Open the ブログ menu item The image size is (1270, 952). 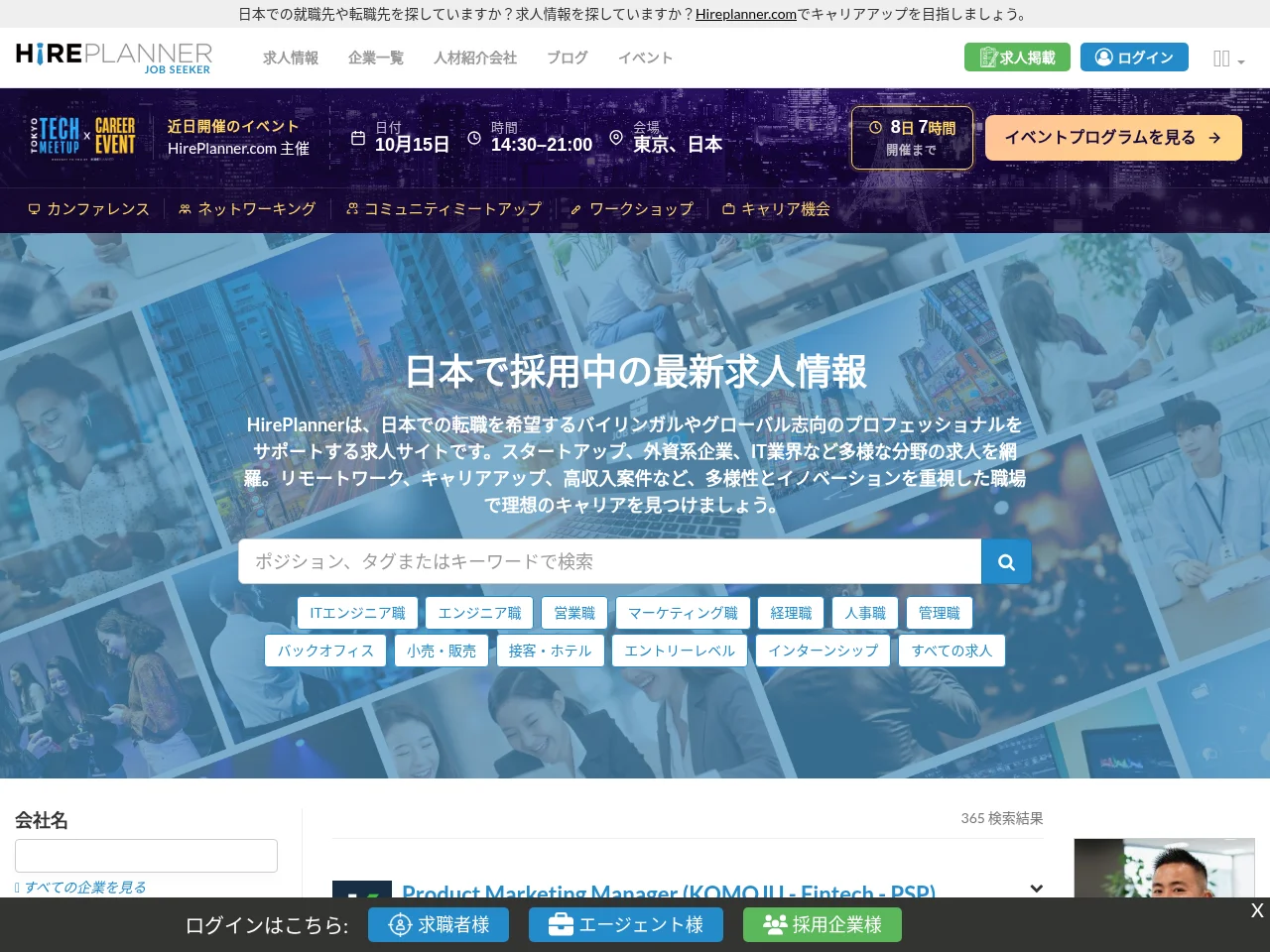pos(568,58)
